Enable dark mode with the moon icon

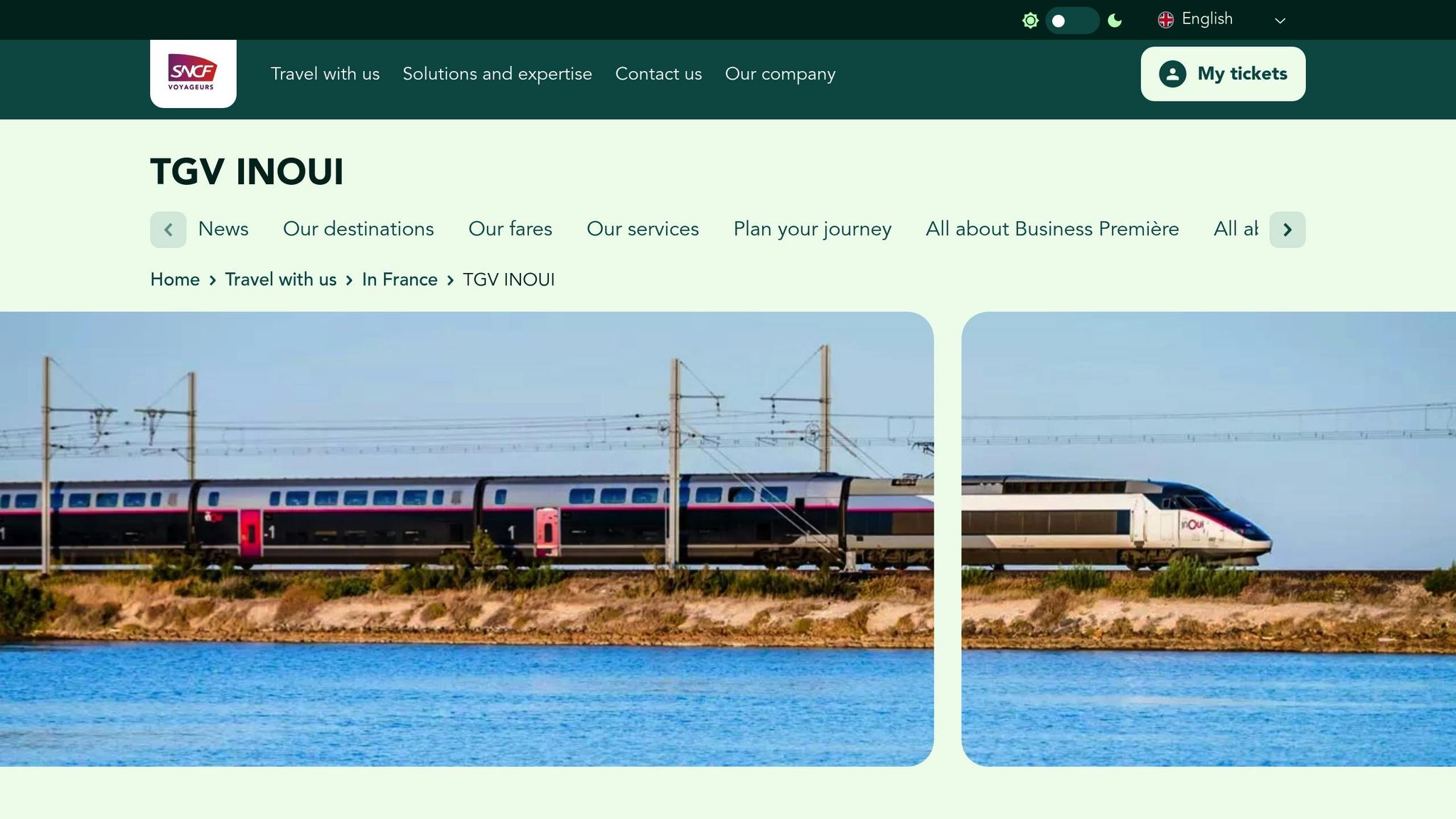pyautogui.click(x=1113, y=20)
